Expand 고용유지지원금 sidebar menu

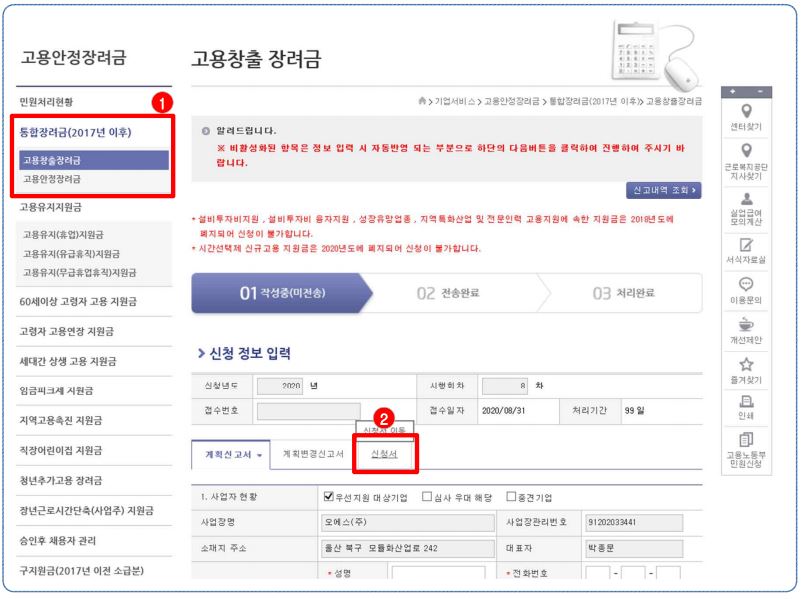coord(50,207)
